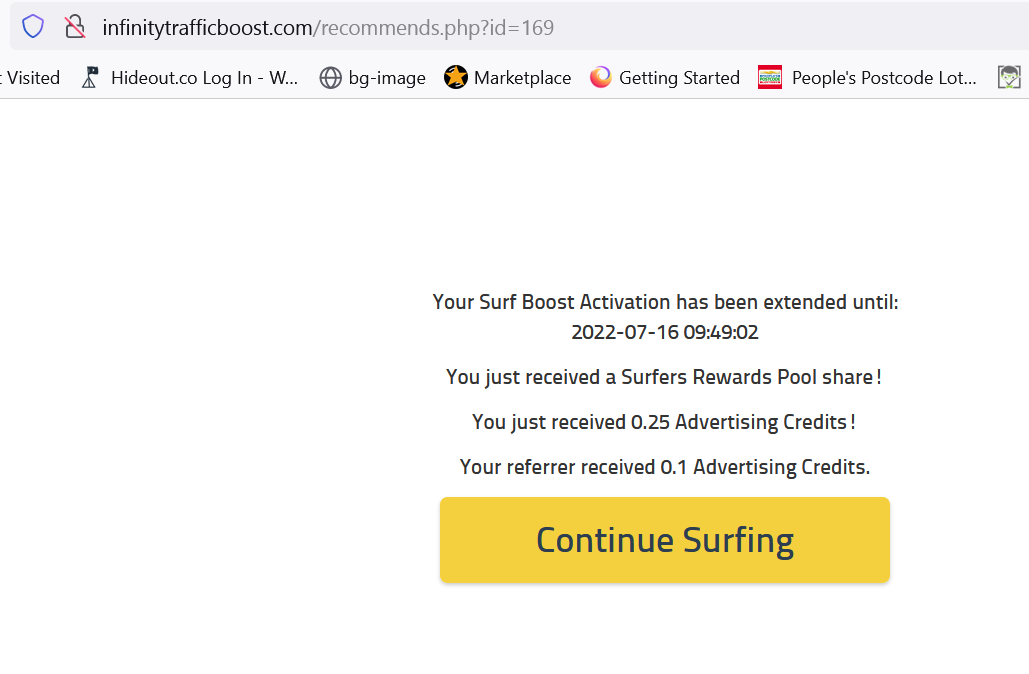Open the People's Postcode Lot... bookmark
The image size is (1029, 674).
click(884, 77)
